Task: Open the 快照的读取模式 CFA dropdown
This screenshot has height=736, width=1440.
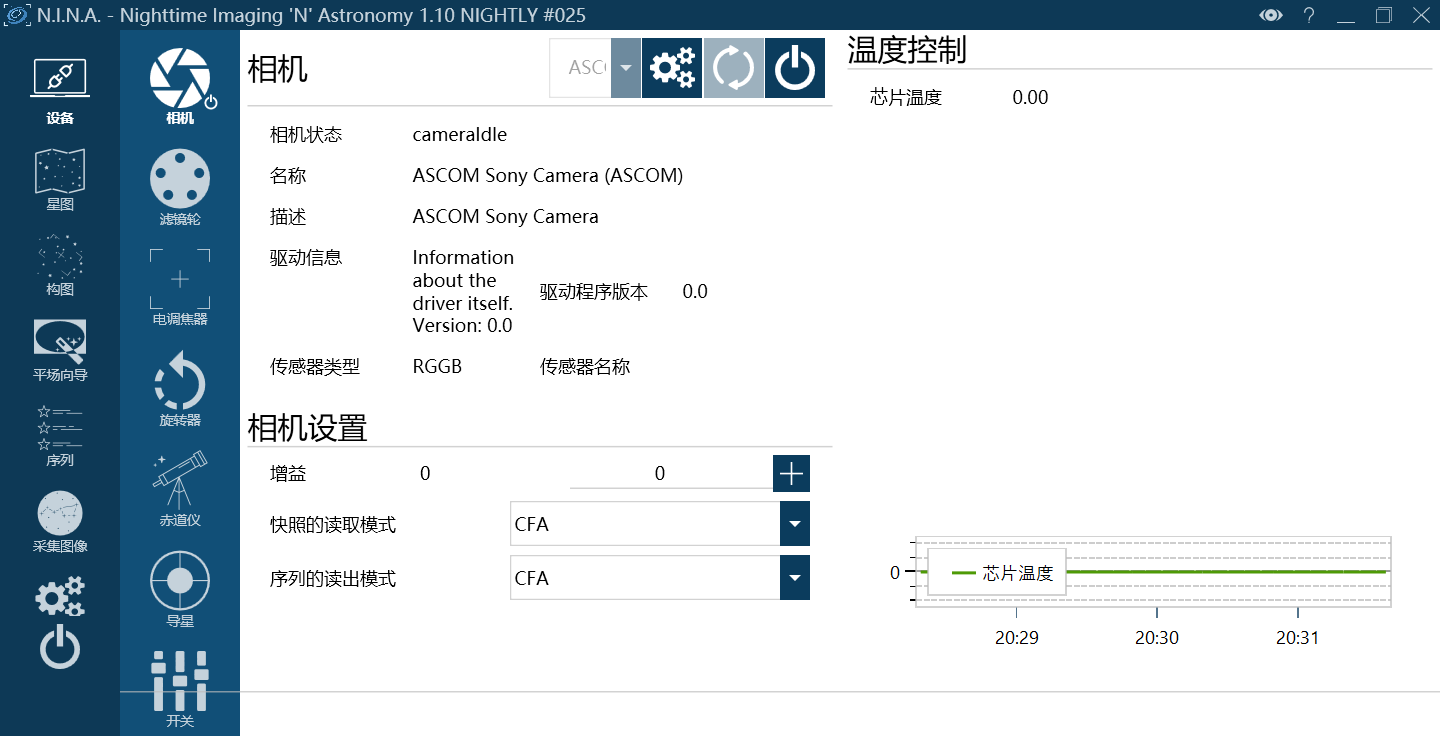Action: tap(660, 524)
